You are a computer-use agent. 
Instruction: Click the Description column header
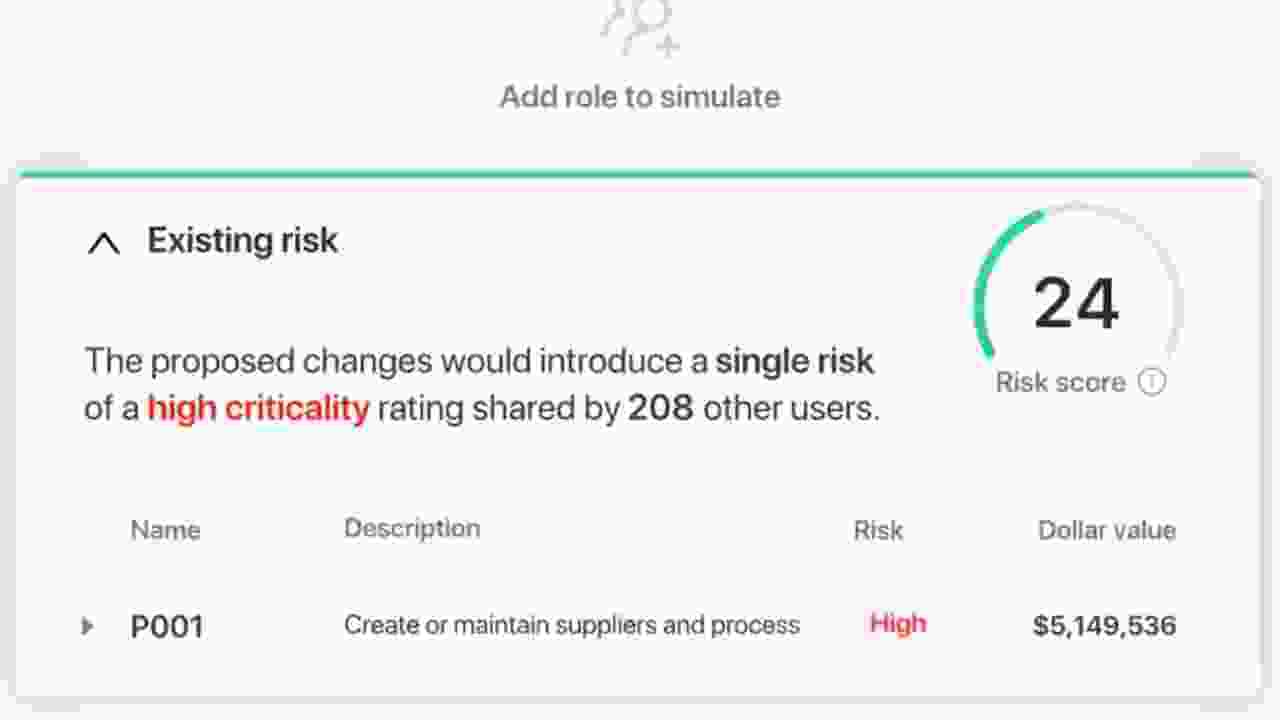(x=412, y=528)
